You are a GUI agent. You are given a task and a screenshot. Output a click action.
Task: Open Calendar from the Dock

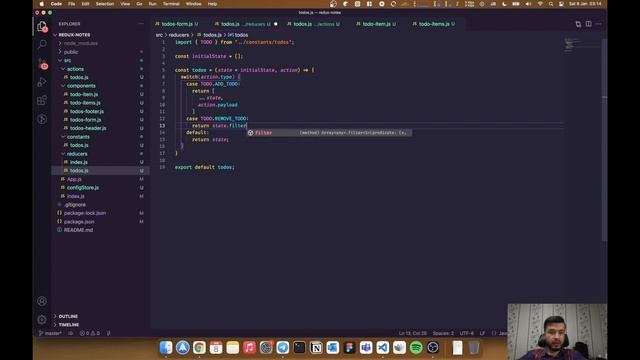click(216, 347)
